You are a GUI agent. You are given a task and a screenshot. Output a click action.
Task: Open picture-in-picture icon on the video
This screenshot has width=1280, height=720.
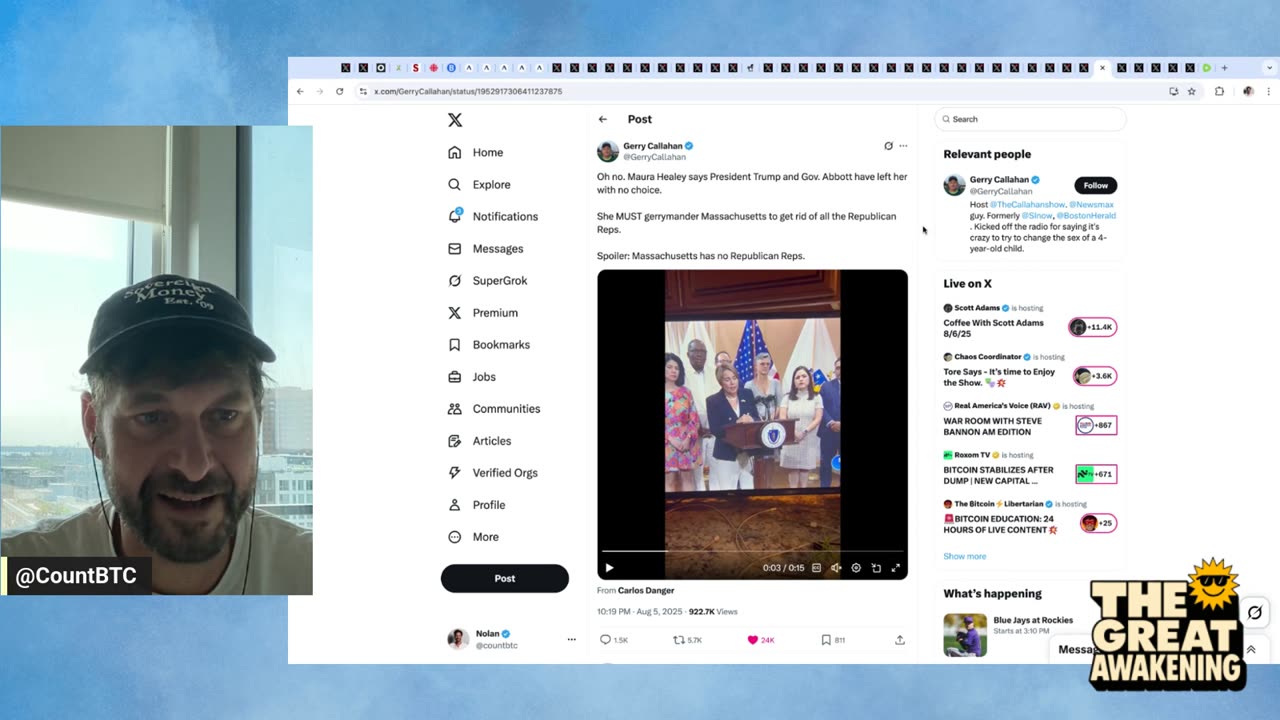[x=876, y=568]
